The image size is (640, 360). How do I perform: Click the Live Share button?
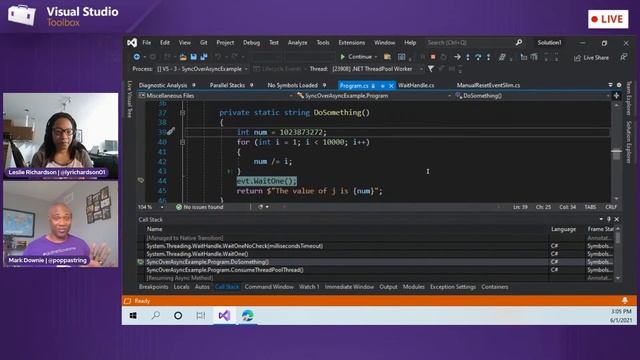pos(591,58)
